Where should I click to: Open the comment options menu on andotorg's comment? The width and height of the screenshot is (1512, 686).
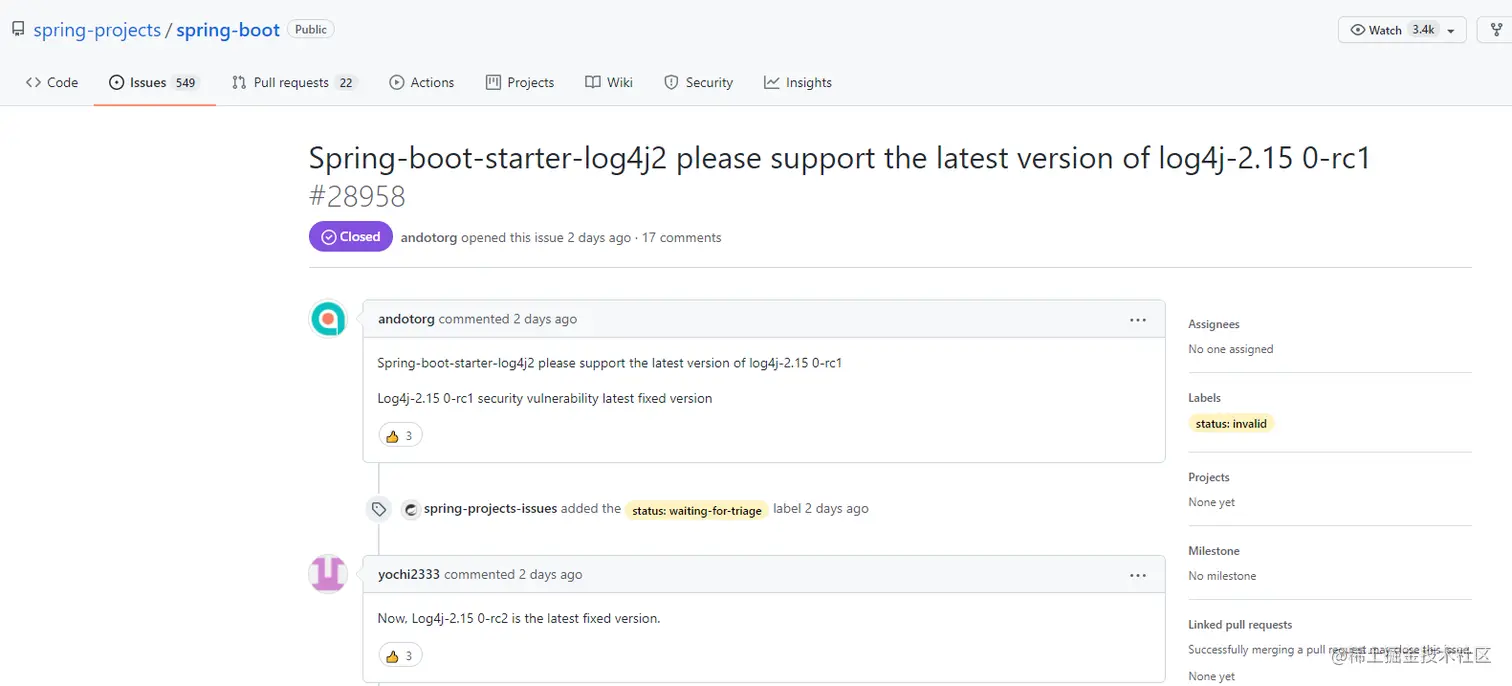pos(1138,319)
